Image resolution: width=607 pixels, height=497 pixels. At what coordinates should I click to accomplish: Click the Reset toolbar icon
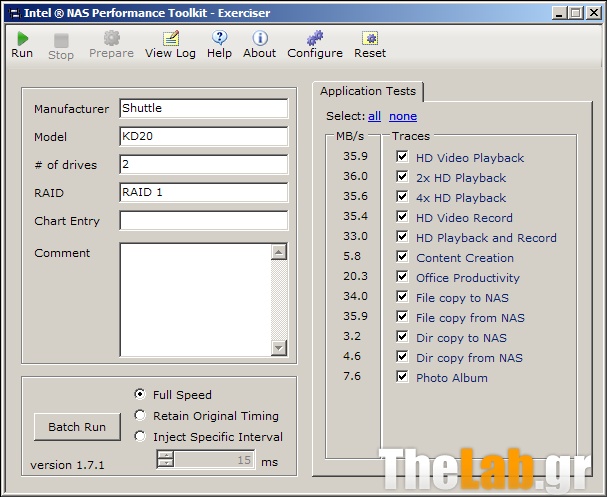click(x=369, y=38)
